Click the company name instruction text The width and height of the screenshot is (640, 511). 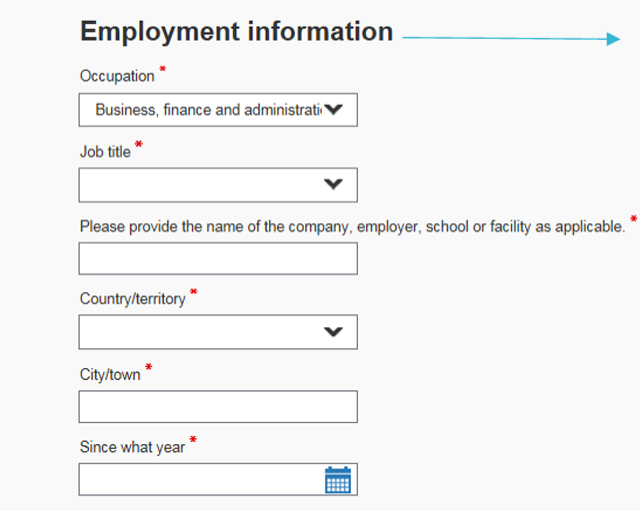point(352,226)
